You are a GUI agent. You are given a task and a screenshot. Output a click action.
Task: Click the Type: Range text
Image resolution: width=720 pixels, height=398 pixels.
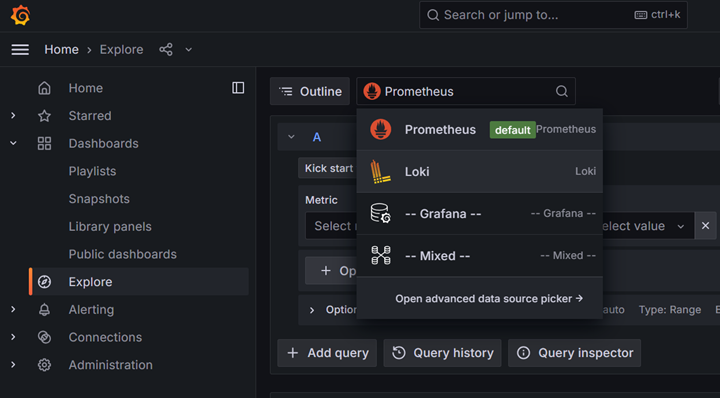click(x=670, y=310)
